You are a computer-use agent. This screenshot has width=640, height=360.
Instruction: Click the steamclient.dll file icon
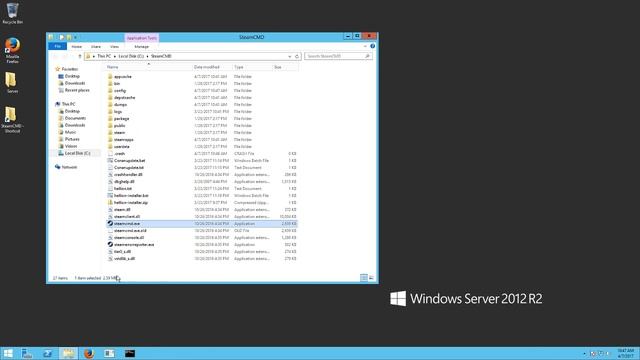[x=110, y=217]
